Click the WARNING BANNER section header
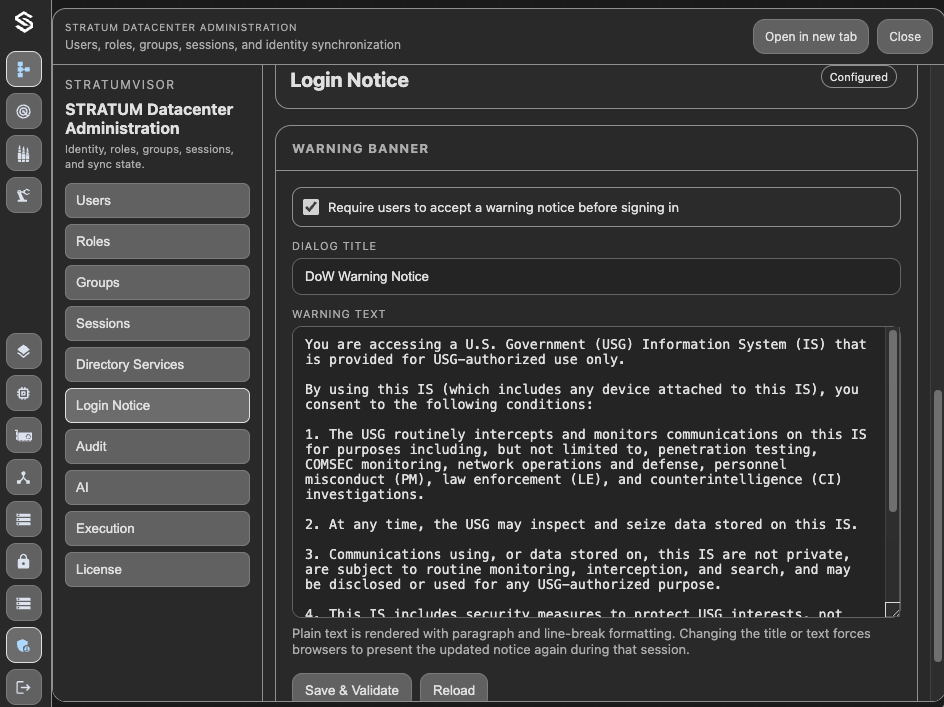The width and height of the screenshot is (944, 707). (x=360, y=149)
